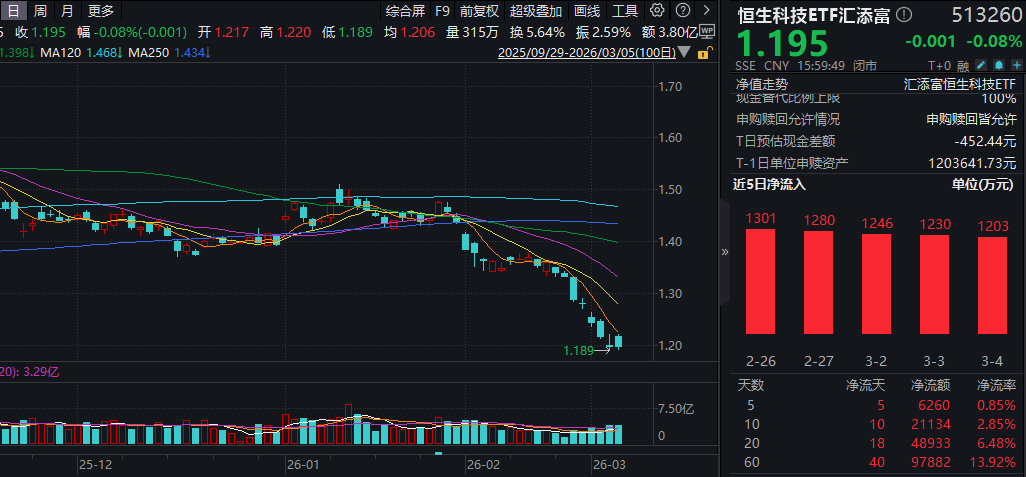Click the 超级叠加 overlay button
The height and width of the screenshot is (477, 1026).
coord(536,11)
